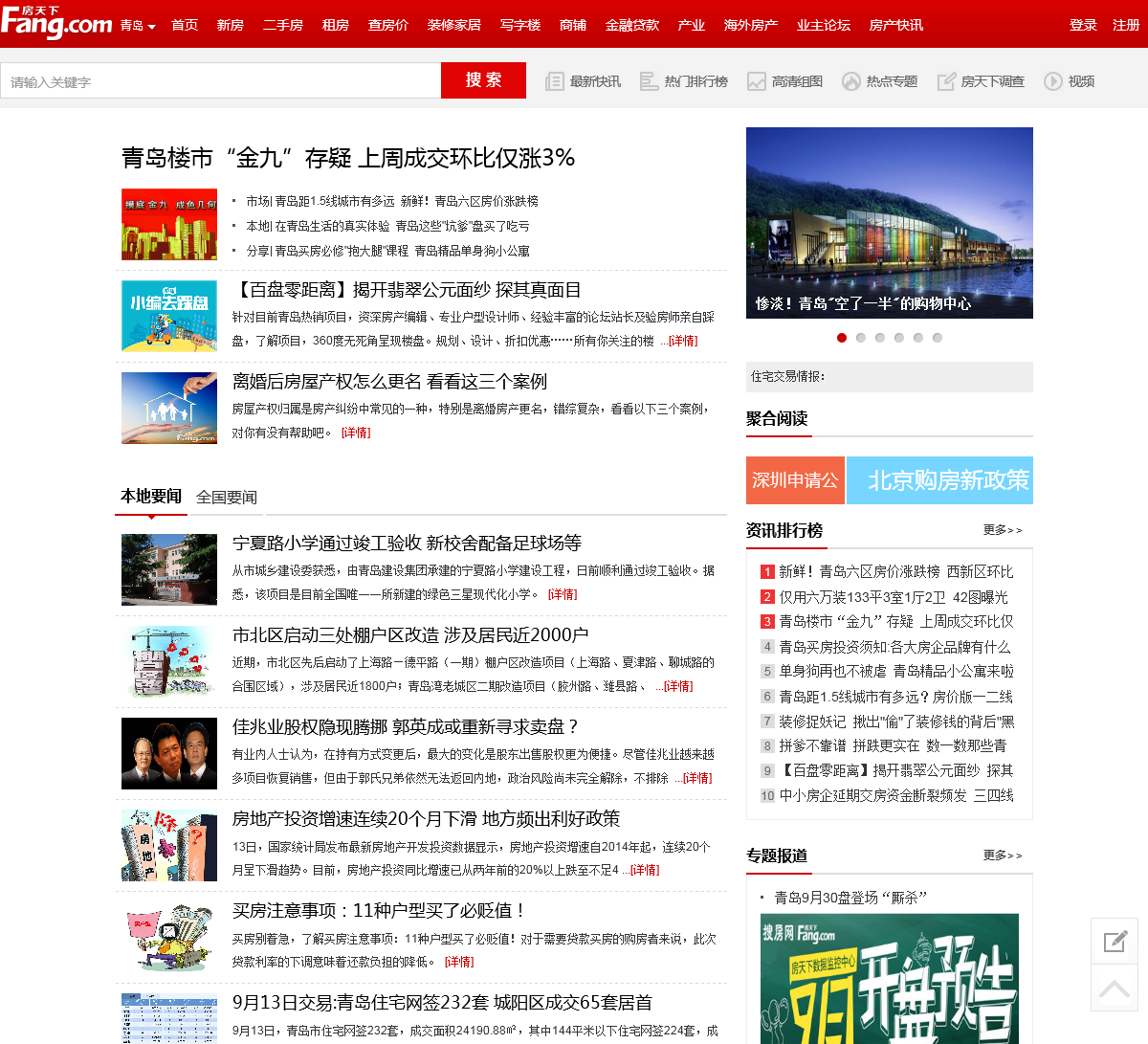Expand the 青岛 city dropdown

pyautogui.click(x=138, y=25)
